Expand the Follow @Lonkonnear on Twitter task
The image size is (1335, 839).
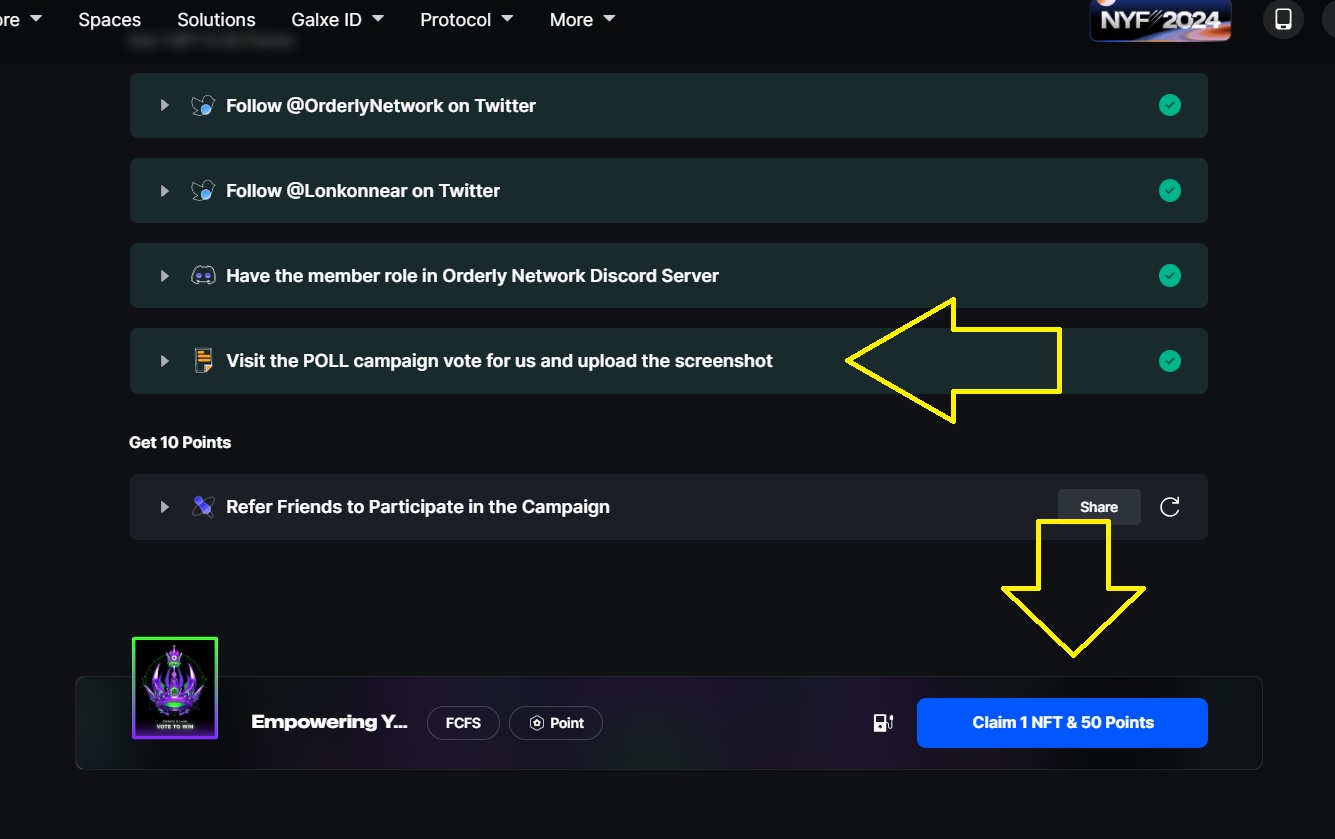(x=165, y=191)
